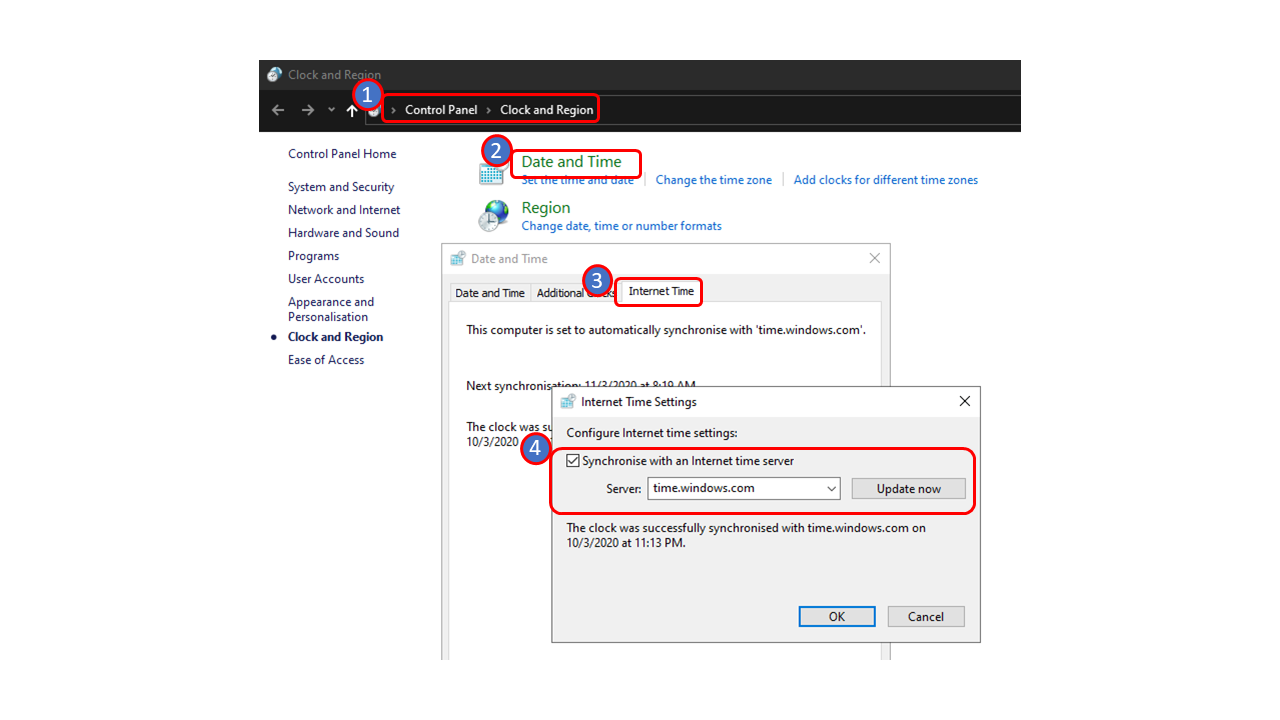Open the Region heading link
Image resolution: width=1280 pixels, height=720 pixels.
coord(546,208)
